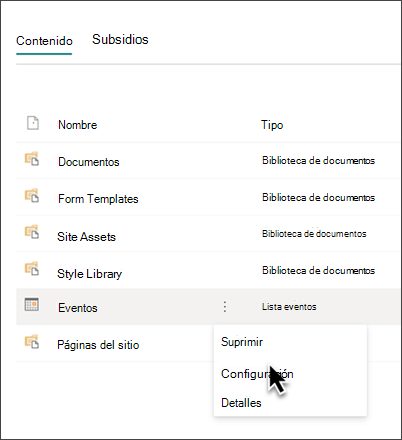Open the Site Assets library
Screen dimensions: 402x440
click(86, 237)
